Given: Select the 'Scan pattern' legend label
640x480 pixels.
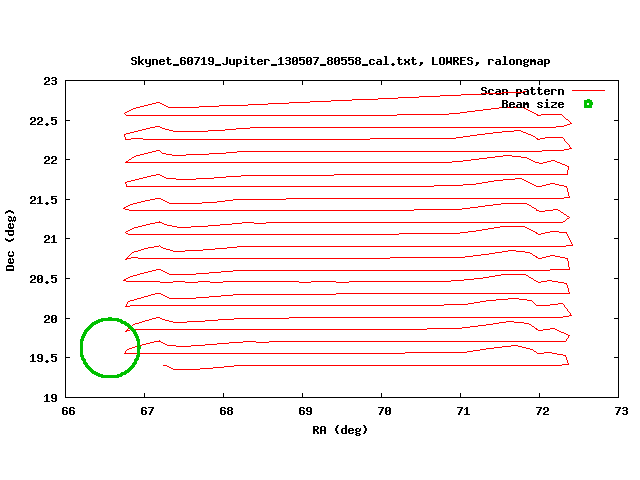Looking at the screenshot, I should tap(522, 91).
